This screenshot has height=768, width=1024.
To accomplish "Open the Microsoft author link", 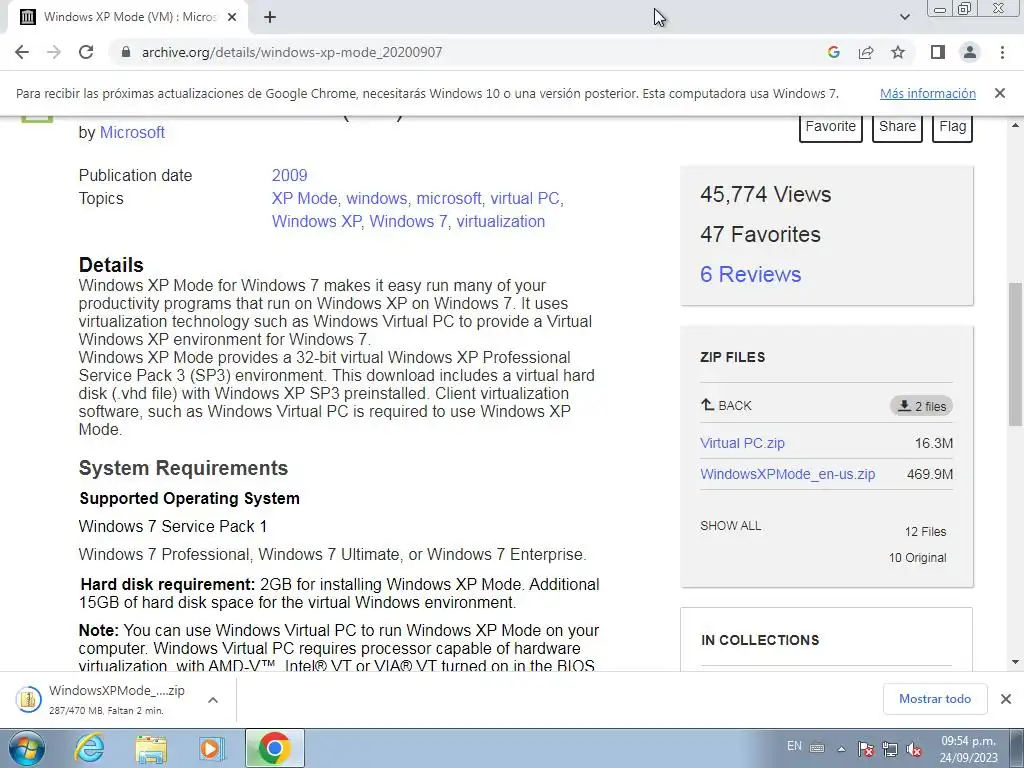I will coord(132,133).
